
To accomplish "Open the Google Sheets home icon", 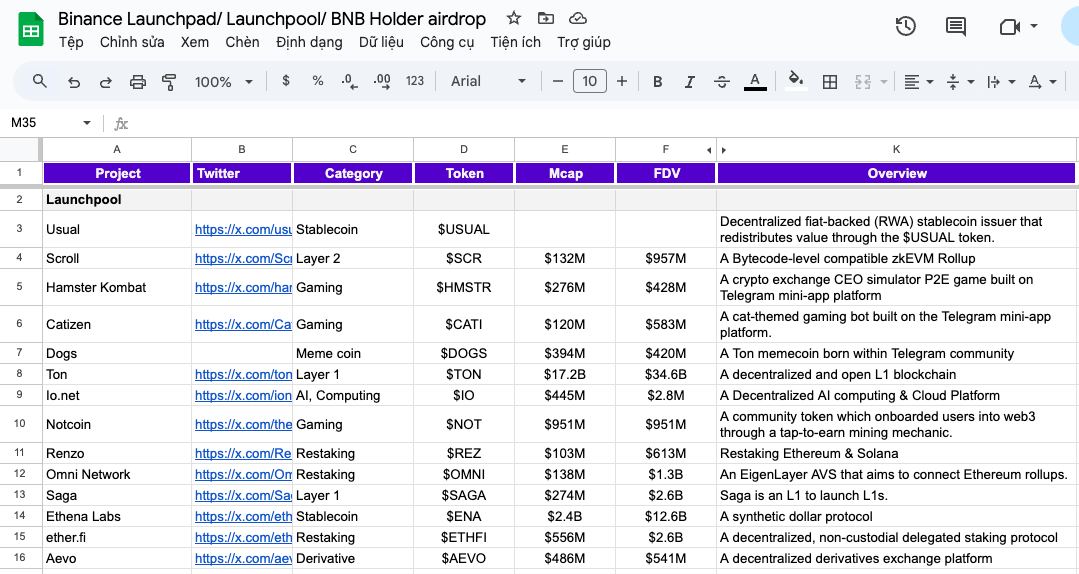I will 31,30.
